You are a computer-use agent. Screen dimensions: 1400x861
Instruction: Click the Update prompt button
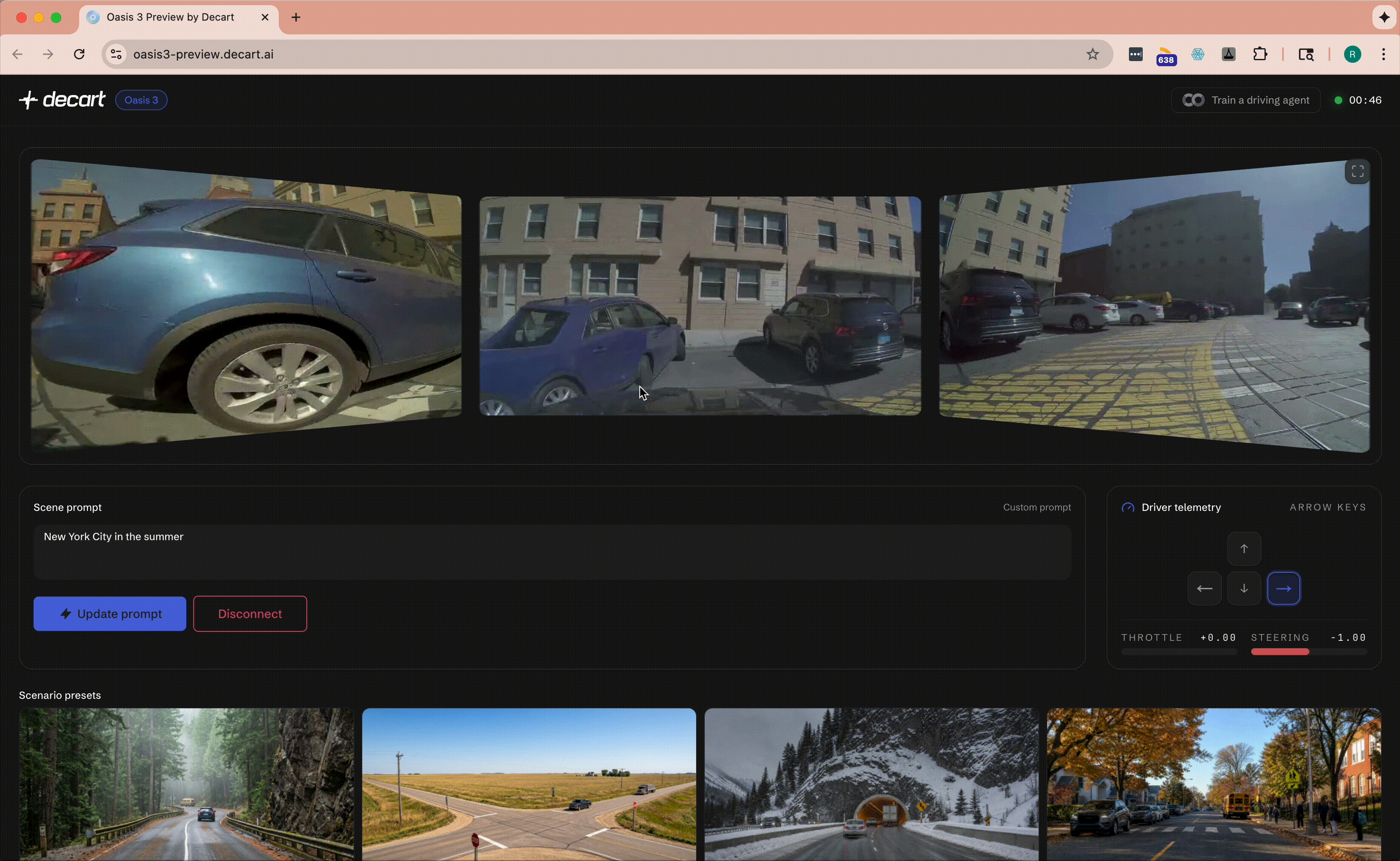coord(110,614)
